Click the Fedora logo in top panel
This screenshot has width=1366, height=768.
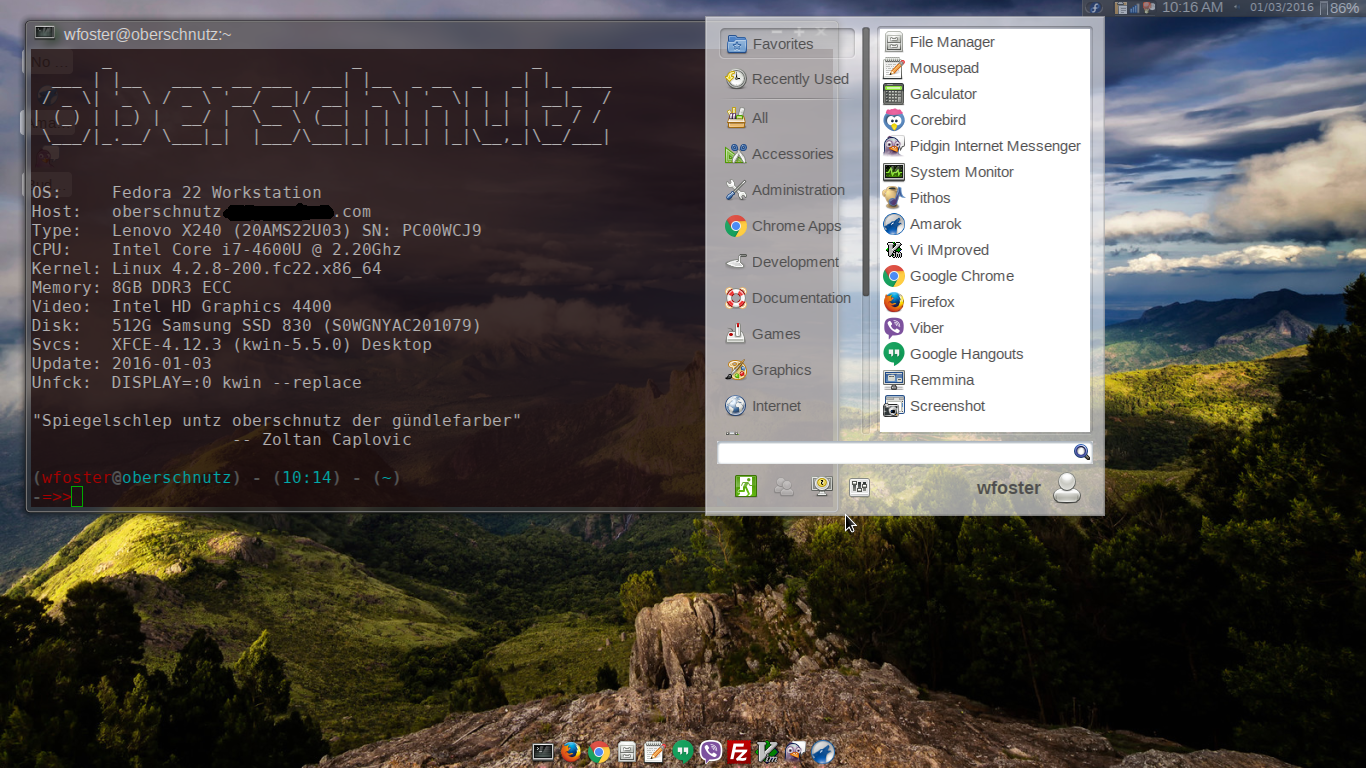1095,8
